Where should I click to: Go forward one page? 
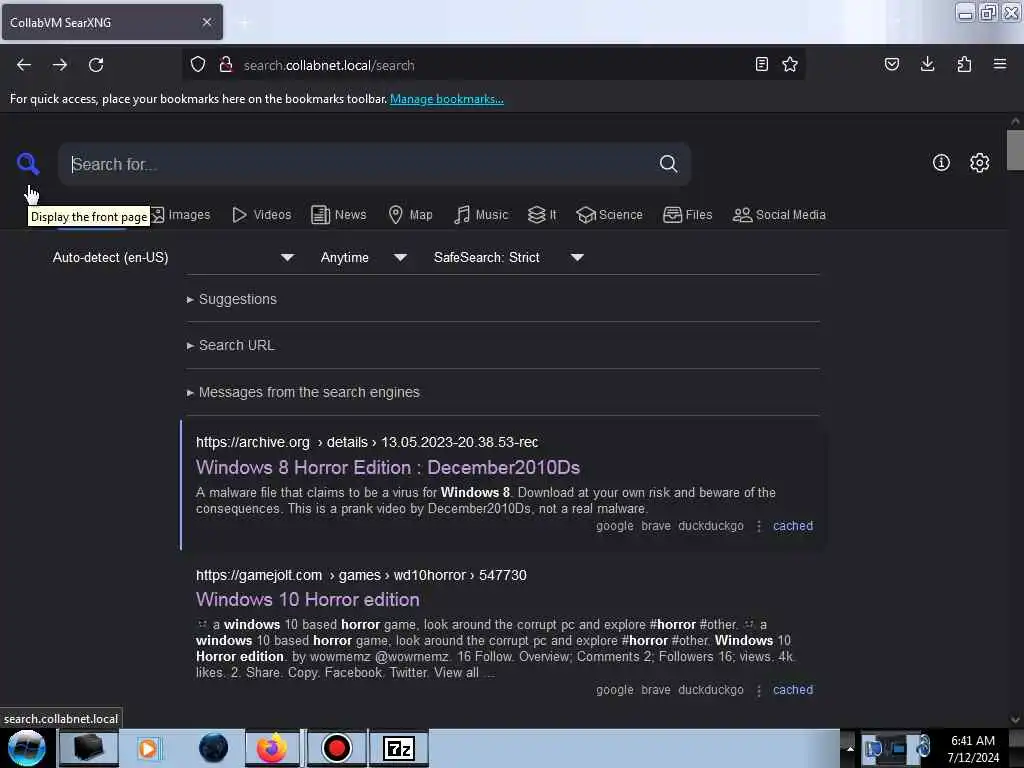coord(60,65)
